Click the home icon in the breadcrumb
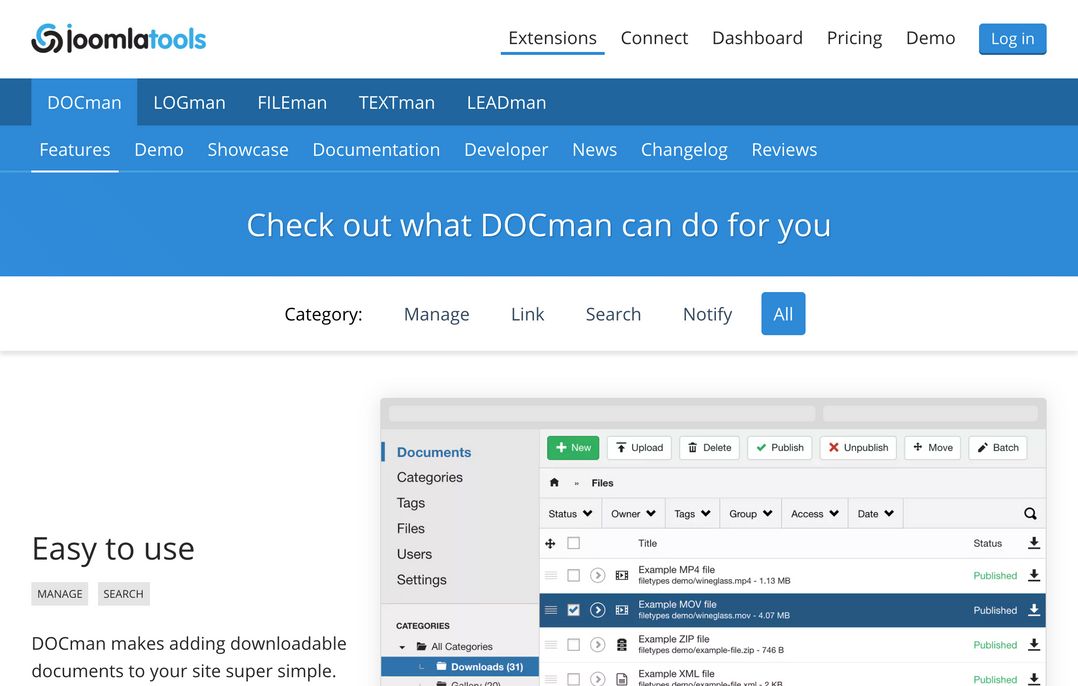Screen dimensions: 1078x686 pos(554,483)
